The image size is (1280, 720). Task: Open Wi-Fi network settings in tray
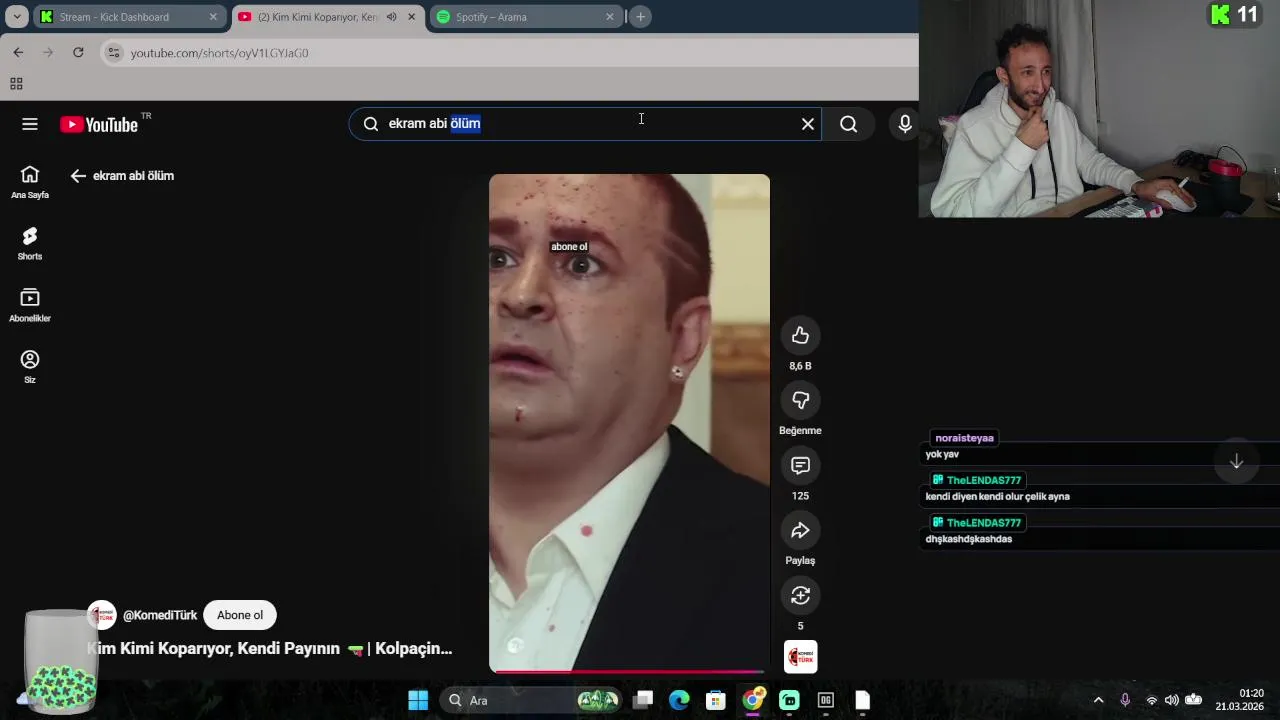(x=1151, y=700)
